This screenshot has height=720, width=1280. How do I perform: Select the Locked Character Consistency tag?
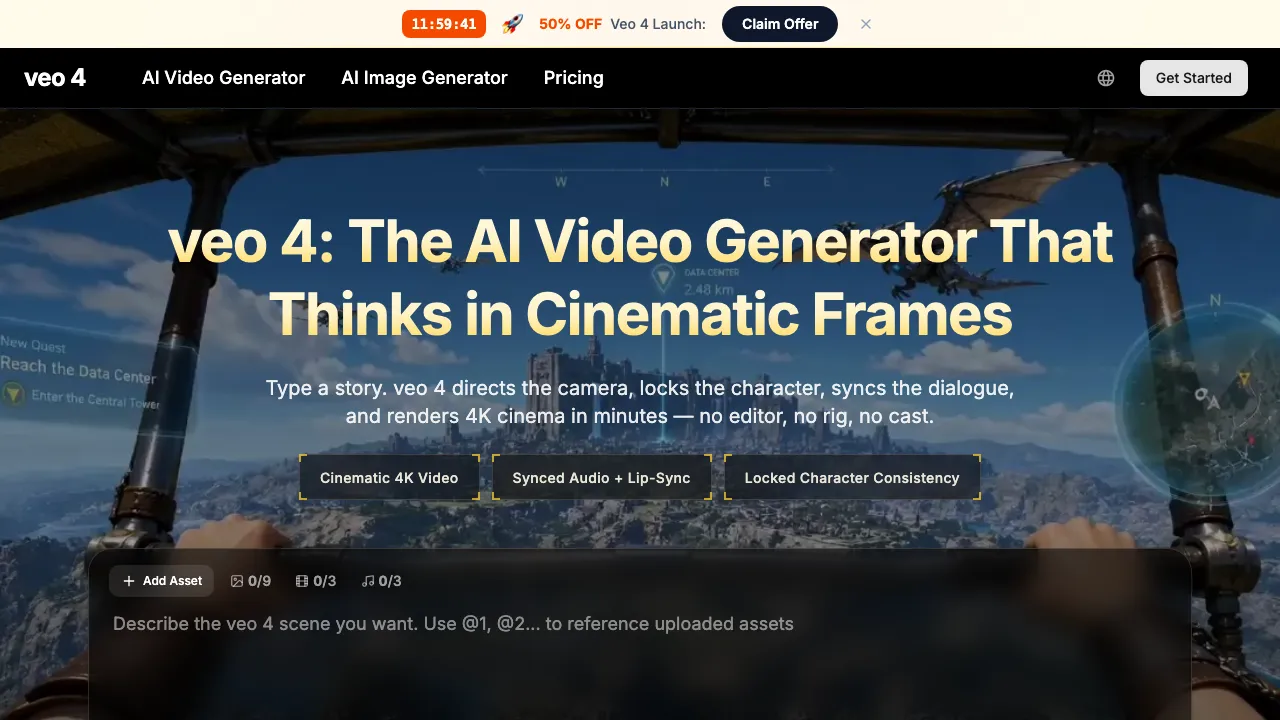[x=852, y=478]
